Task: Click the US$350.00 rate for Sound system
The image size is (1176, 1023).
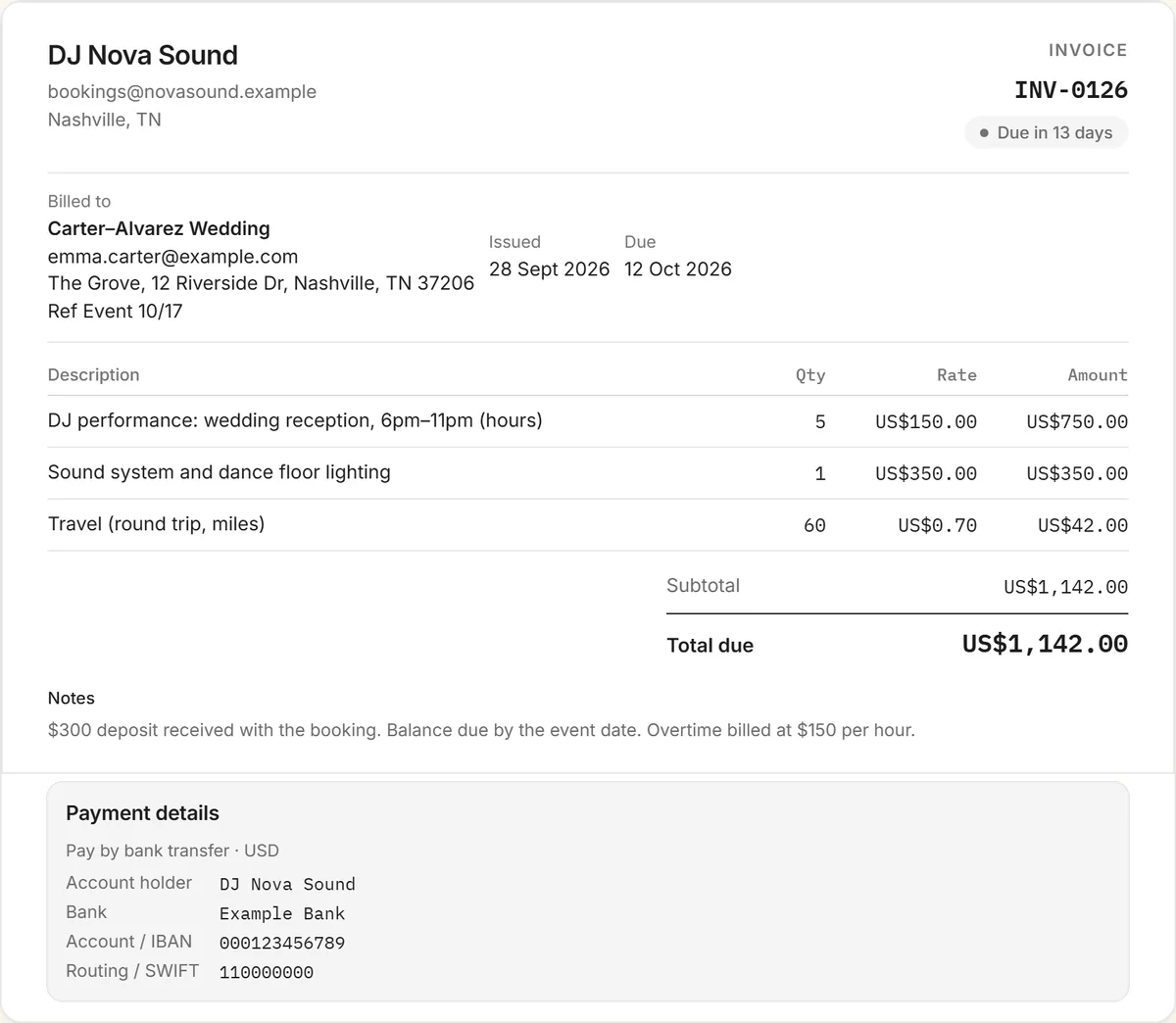Action: click(926, 474)
